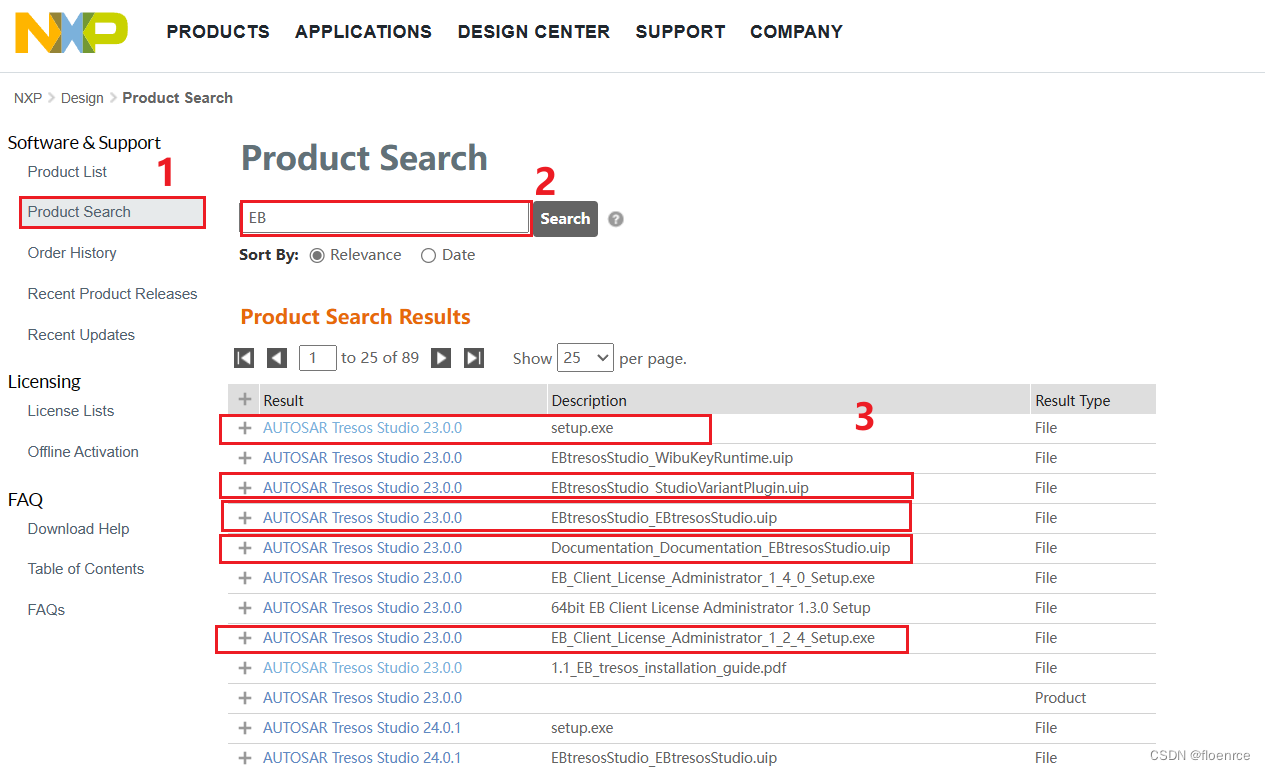
Task: Sort results by Date
Action: (x=428, y=255)
